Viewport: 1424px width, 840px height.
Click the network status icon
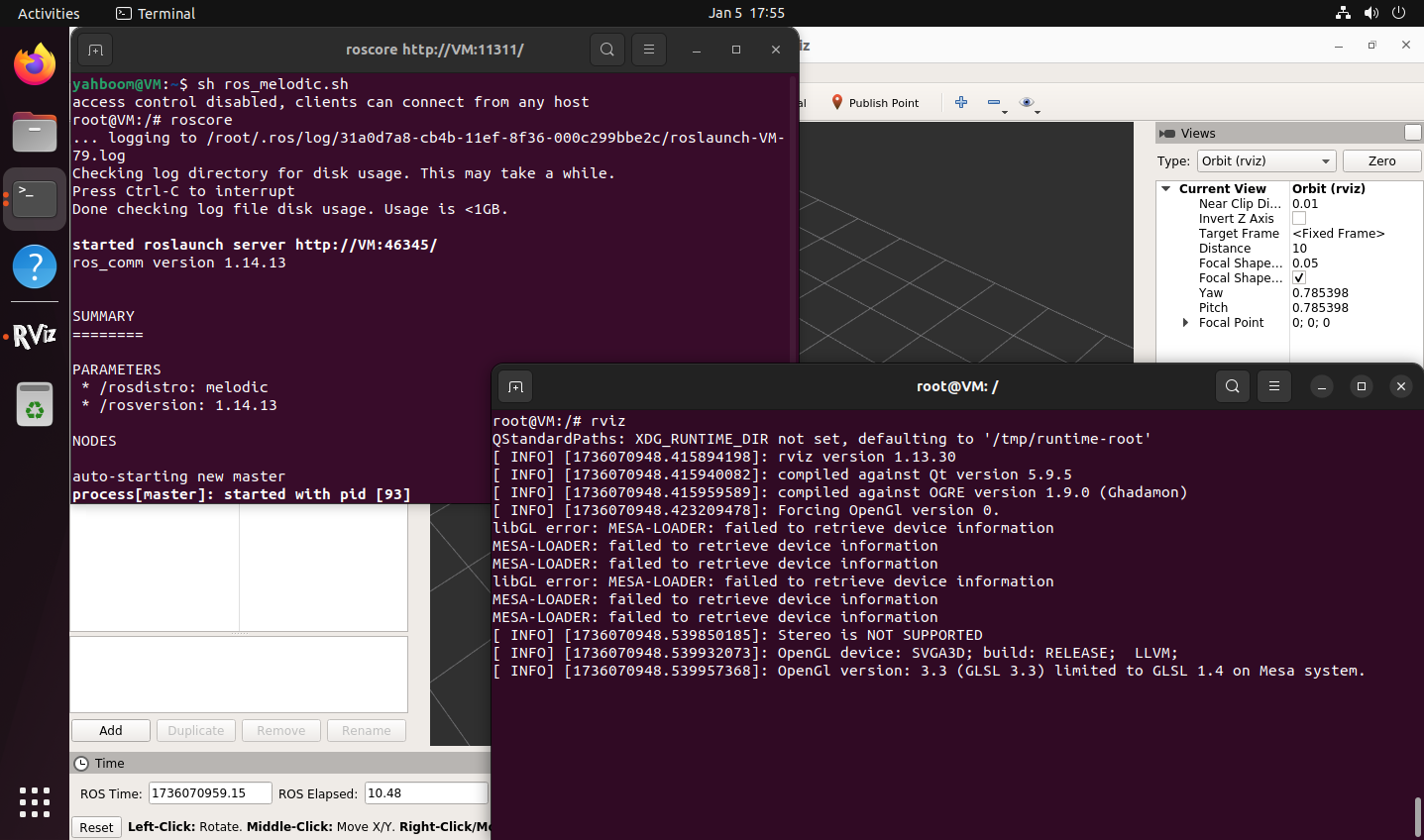tap(1343, 13)
